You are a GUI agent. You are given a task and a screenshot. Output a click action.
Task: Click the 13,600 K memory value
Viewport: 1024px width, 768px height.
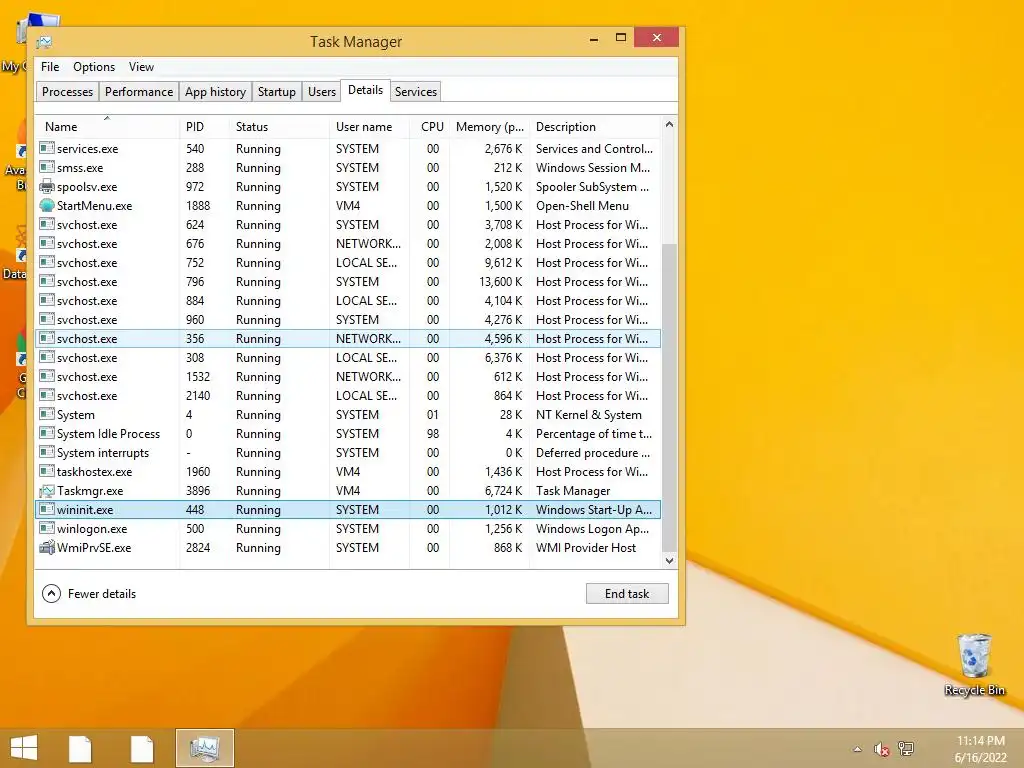click(x=501, y=281)
